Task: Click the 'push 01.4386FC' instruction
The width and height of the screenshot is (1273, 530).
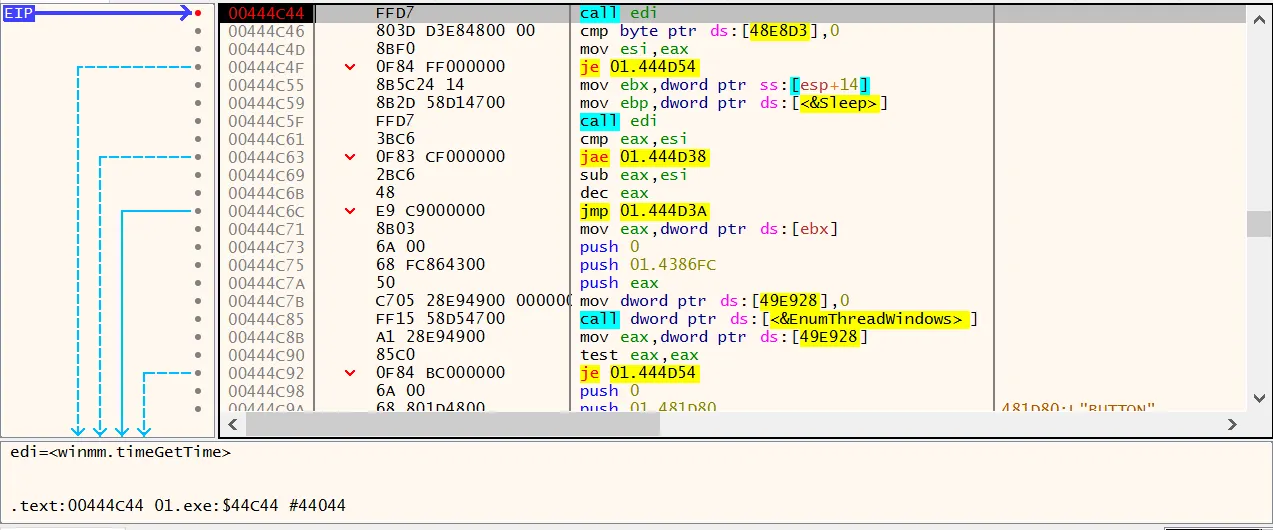Action: (x=648, y=265)
